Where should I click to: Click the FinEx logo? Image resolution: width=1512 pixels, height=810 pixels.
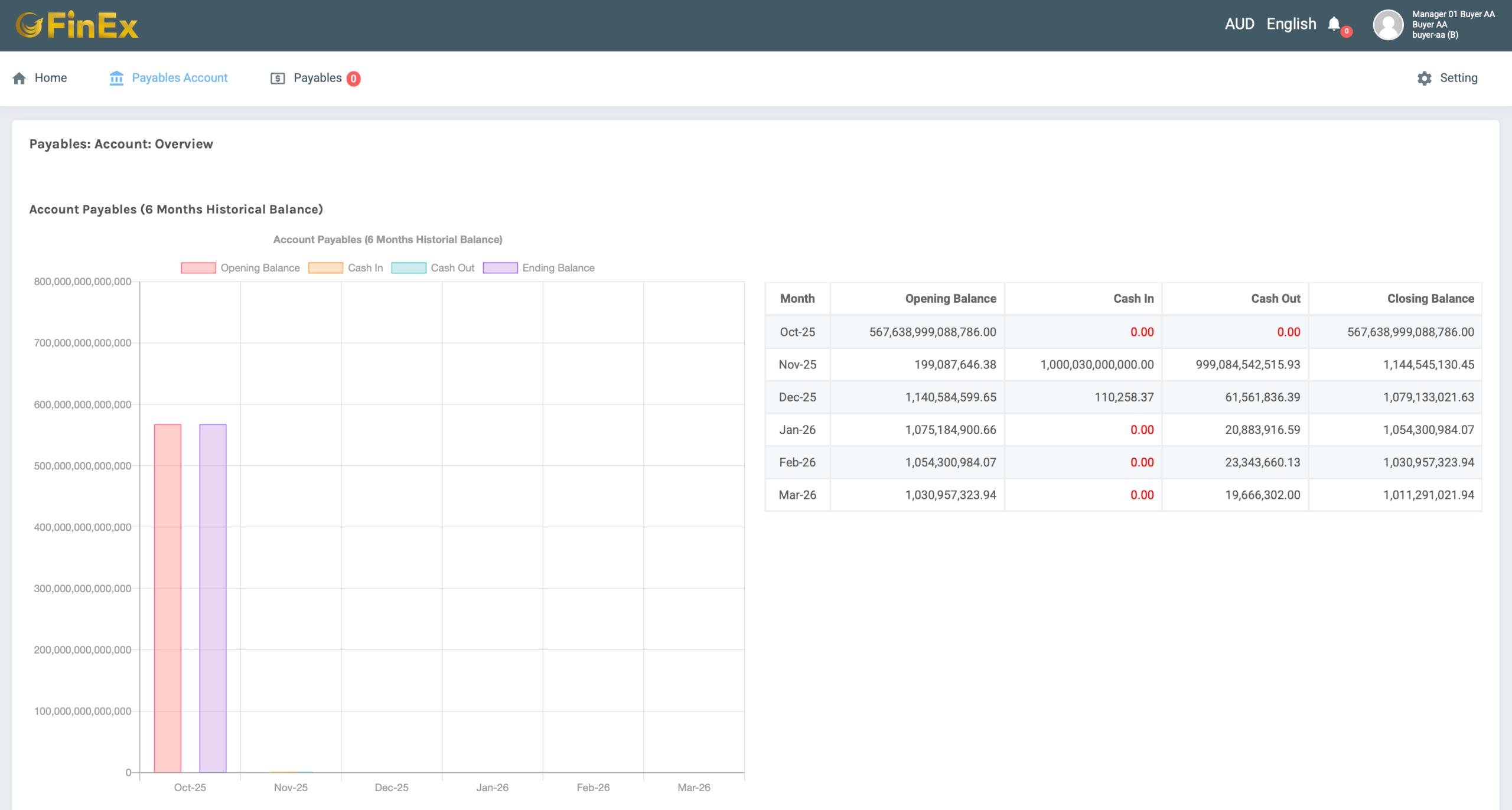point(77,25)
